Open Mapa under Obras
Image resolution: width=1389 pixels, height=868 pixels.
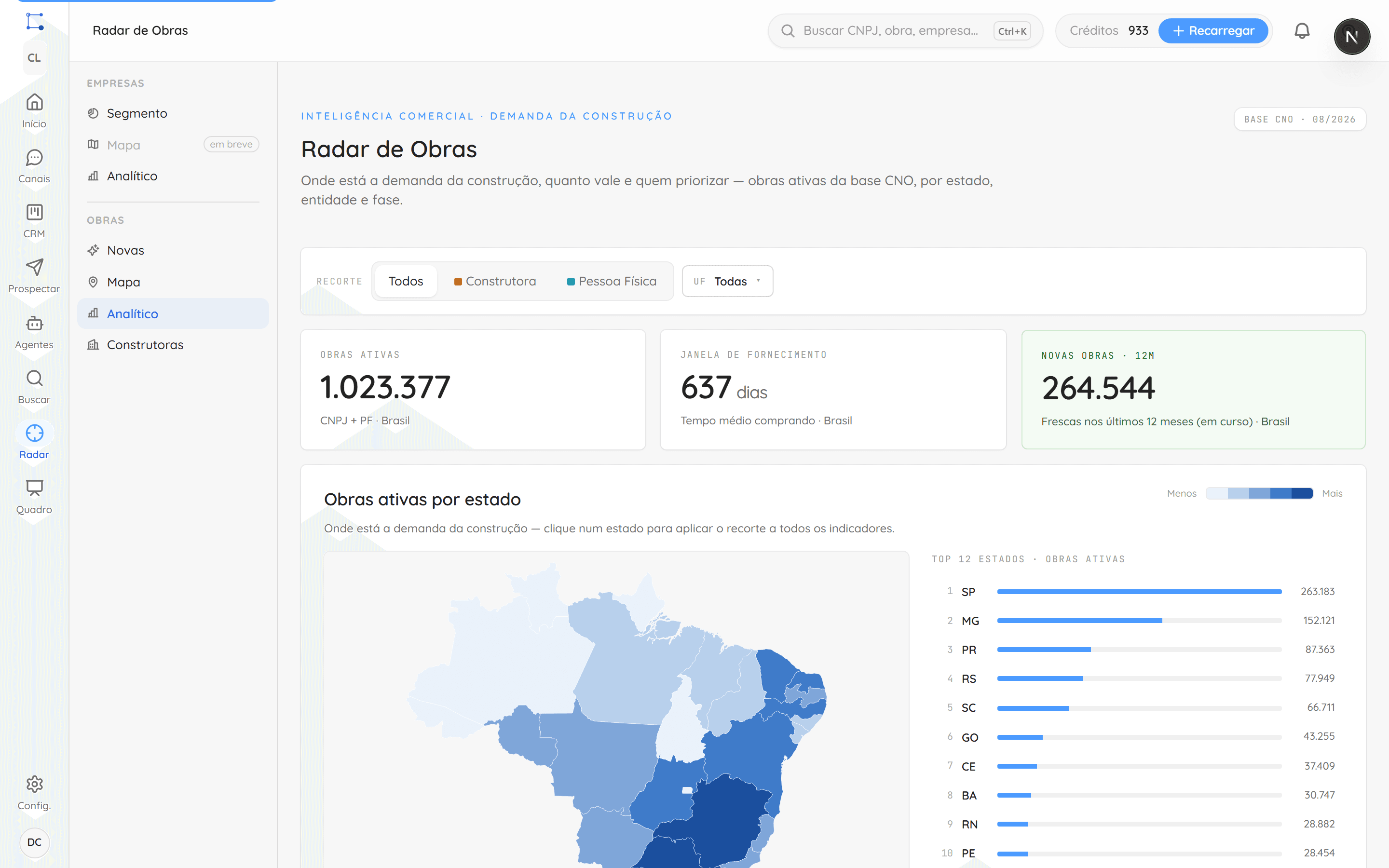173,282
